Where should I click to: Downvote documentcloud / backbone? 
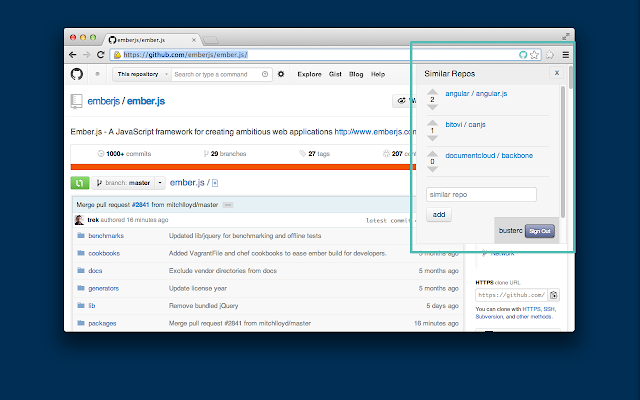(x=432, y=169)
